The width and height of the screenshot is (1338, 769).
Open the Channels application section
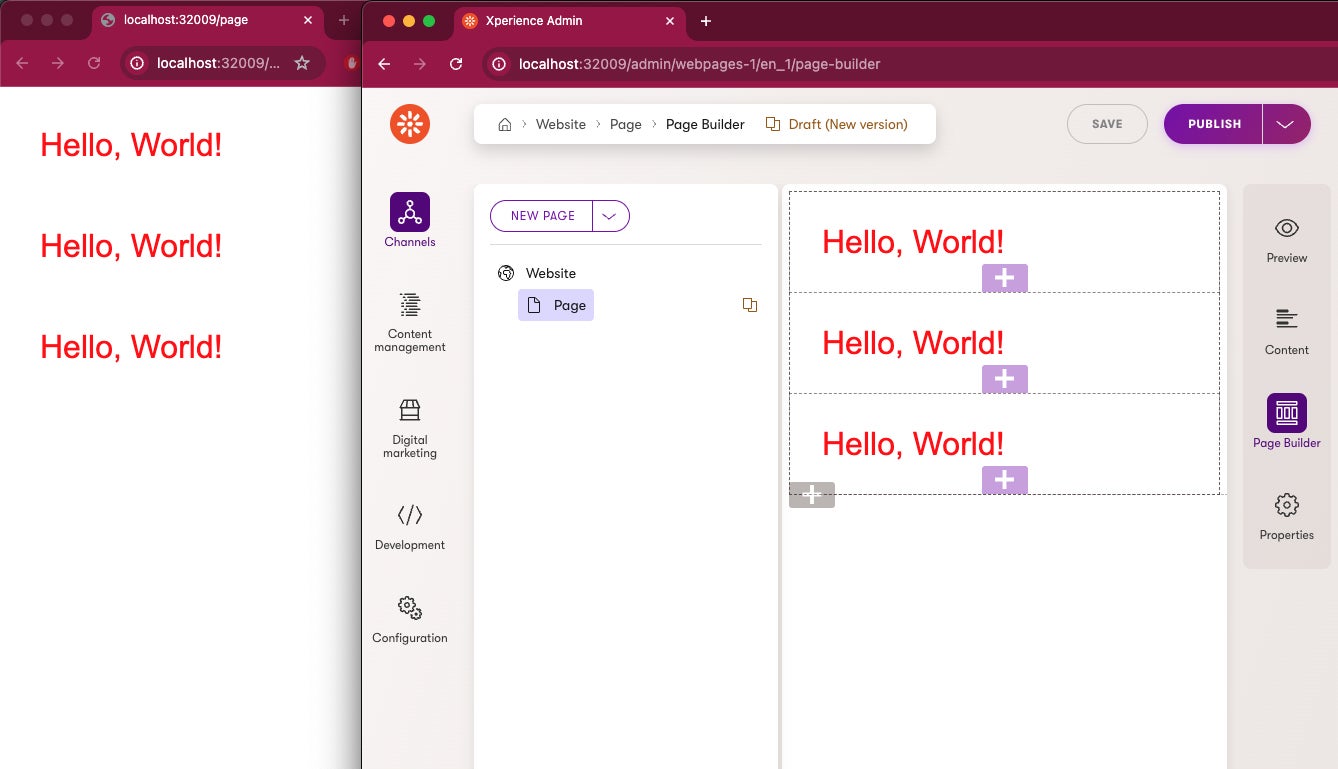[409, 219]
